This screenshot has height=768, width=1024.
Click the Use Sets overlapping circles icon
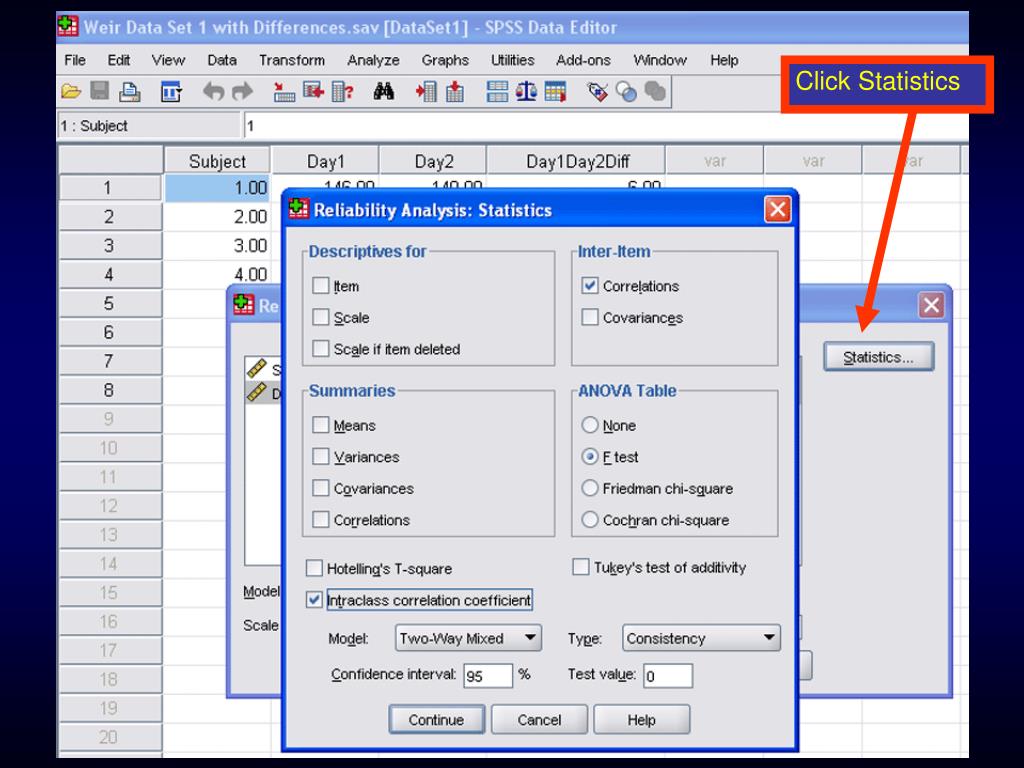[x=626, y=92]
